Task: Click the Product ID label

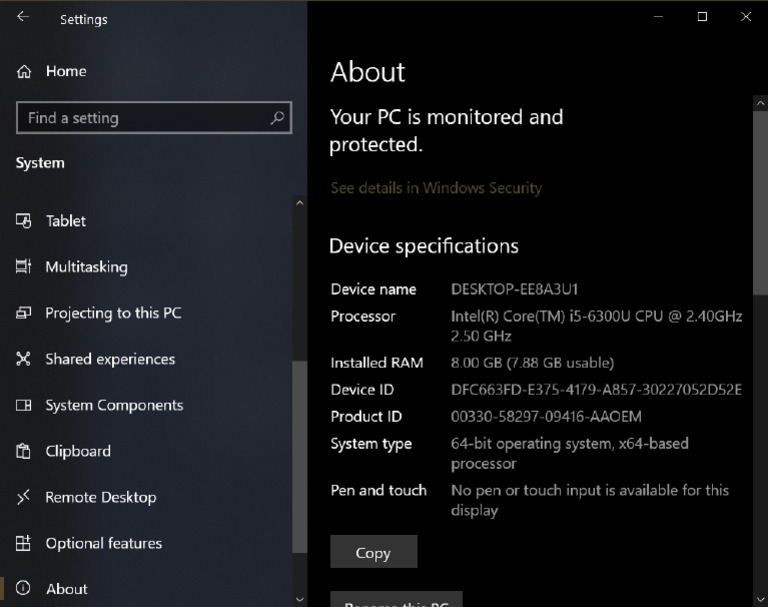Action: [366, 416]
